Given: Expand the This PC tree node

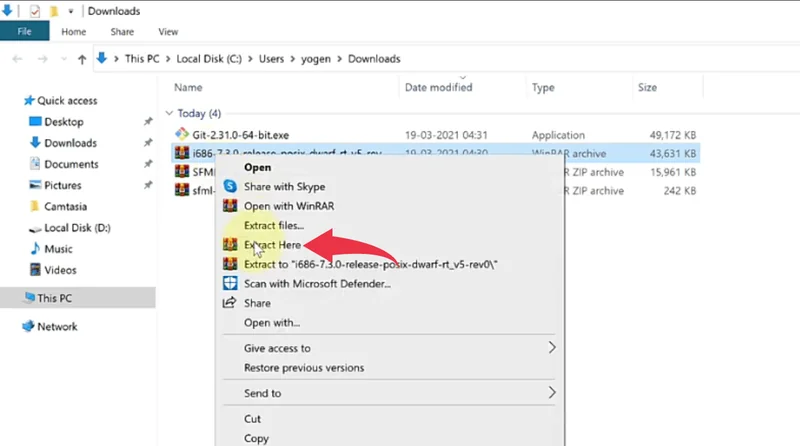Looking at the screenshot, I should tap(12, 298).
